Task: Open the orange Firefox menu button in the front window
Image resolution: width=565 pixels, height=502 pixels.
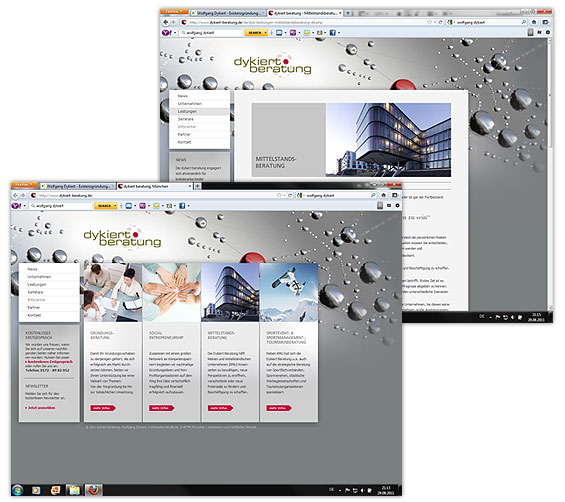Action: 24,185
